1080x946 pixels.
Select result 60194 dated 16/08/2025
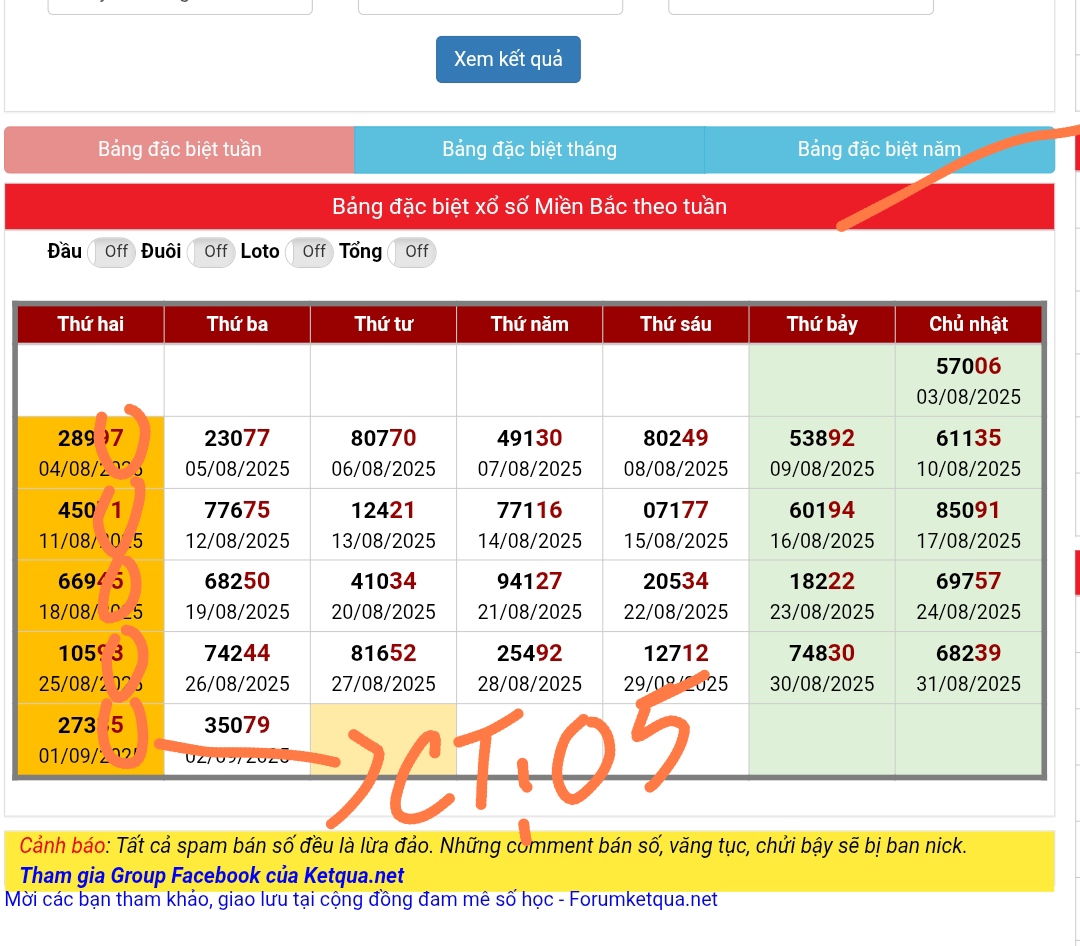click(822, 524)
